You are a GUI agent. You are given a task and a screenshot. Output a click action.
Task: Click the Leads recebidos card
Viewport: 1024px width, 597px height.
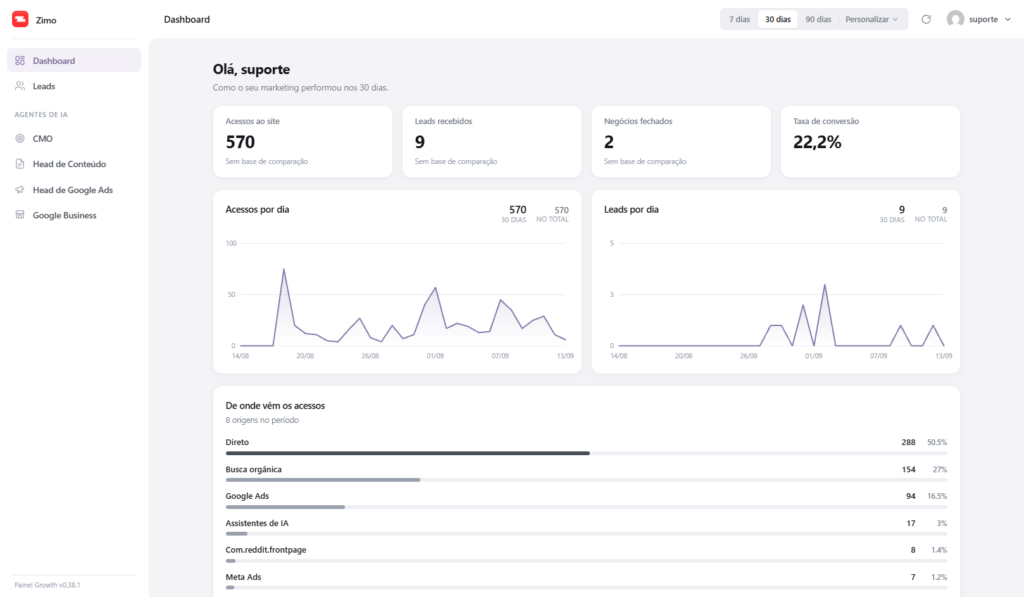tap(492, 141)
